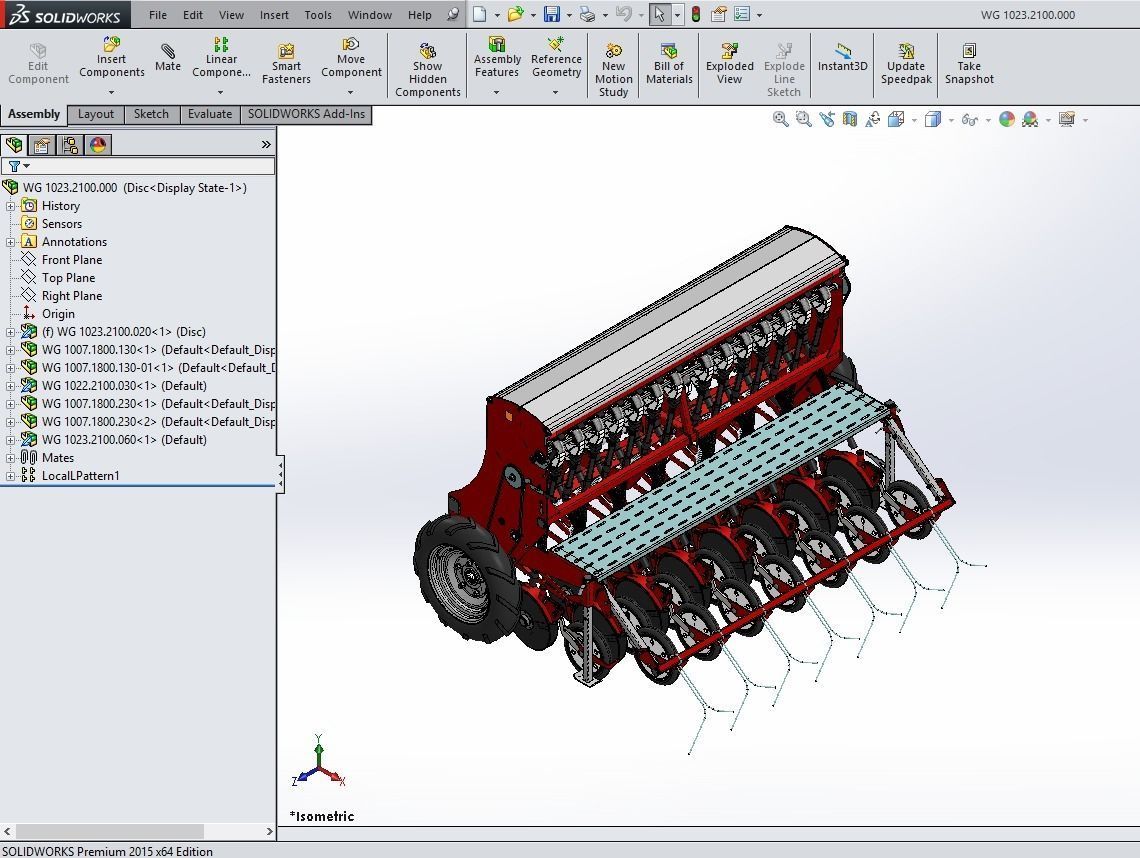Click the Display Style icon

[933, 119]
